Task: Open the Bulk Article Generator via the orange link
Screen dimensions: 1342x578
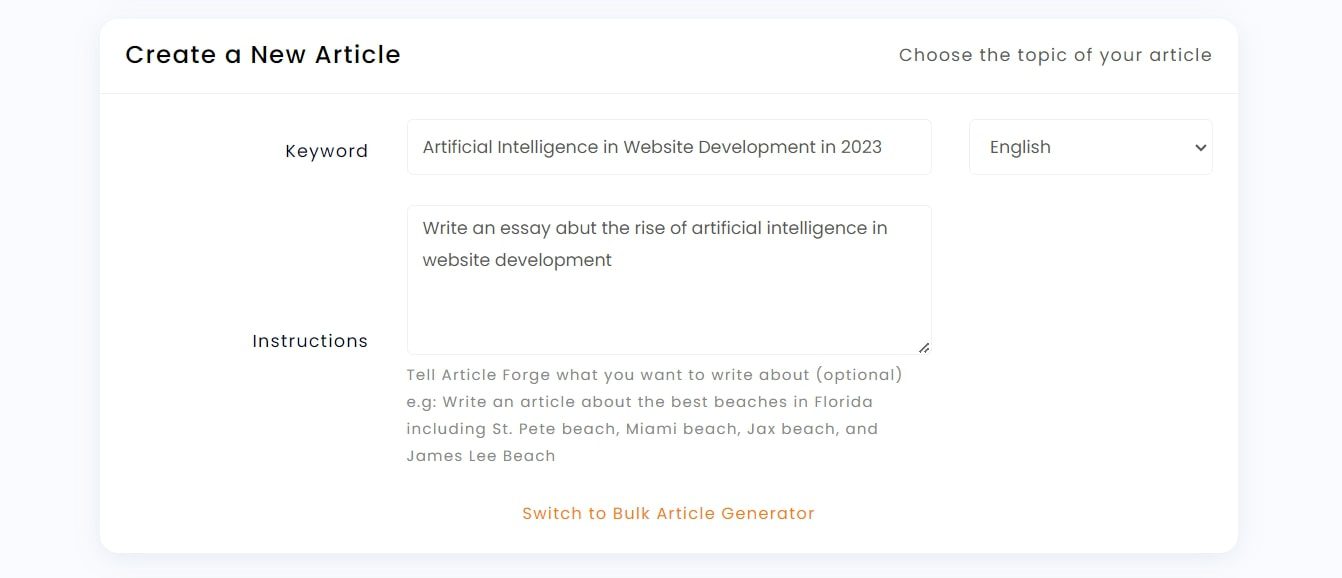Action: pos(668,513)
